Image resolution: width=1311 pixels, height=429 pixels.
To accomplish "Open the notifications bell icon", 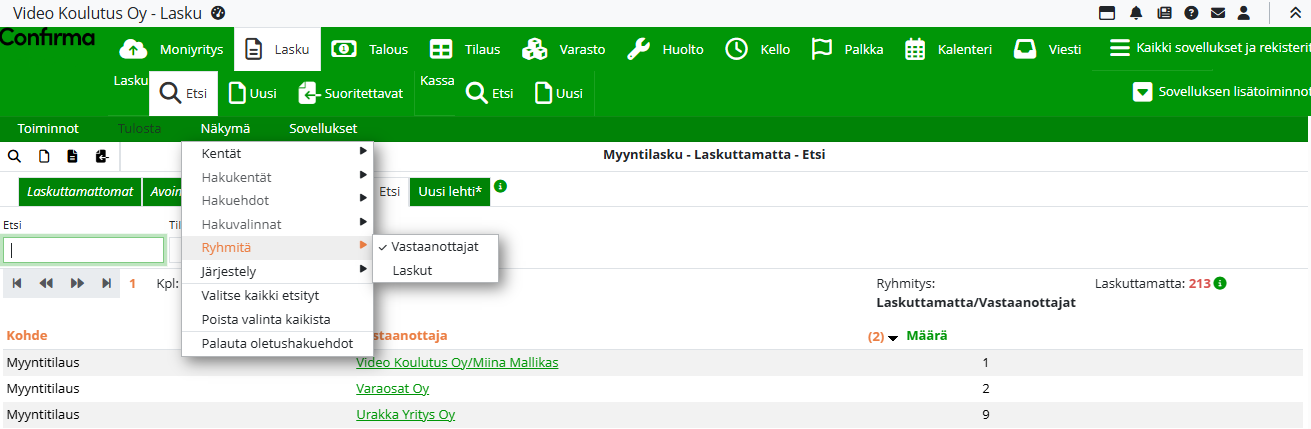I will [1136, 13].
